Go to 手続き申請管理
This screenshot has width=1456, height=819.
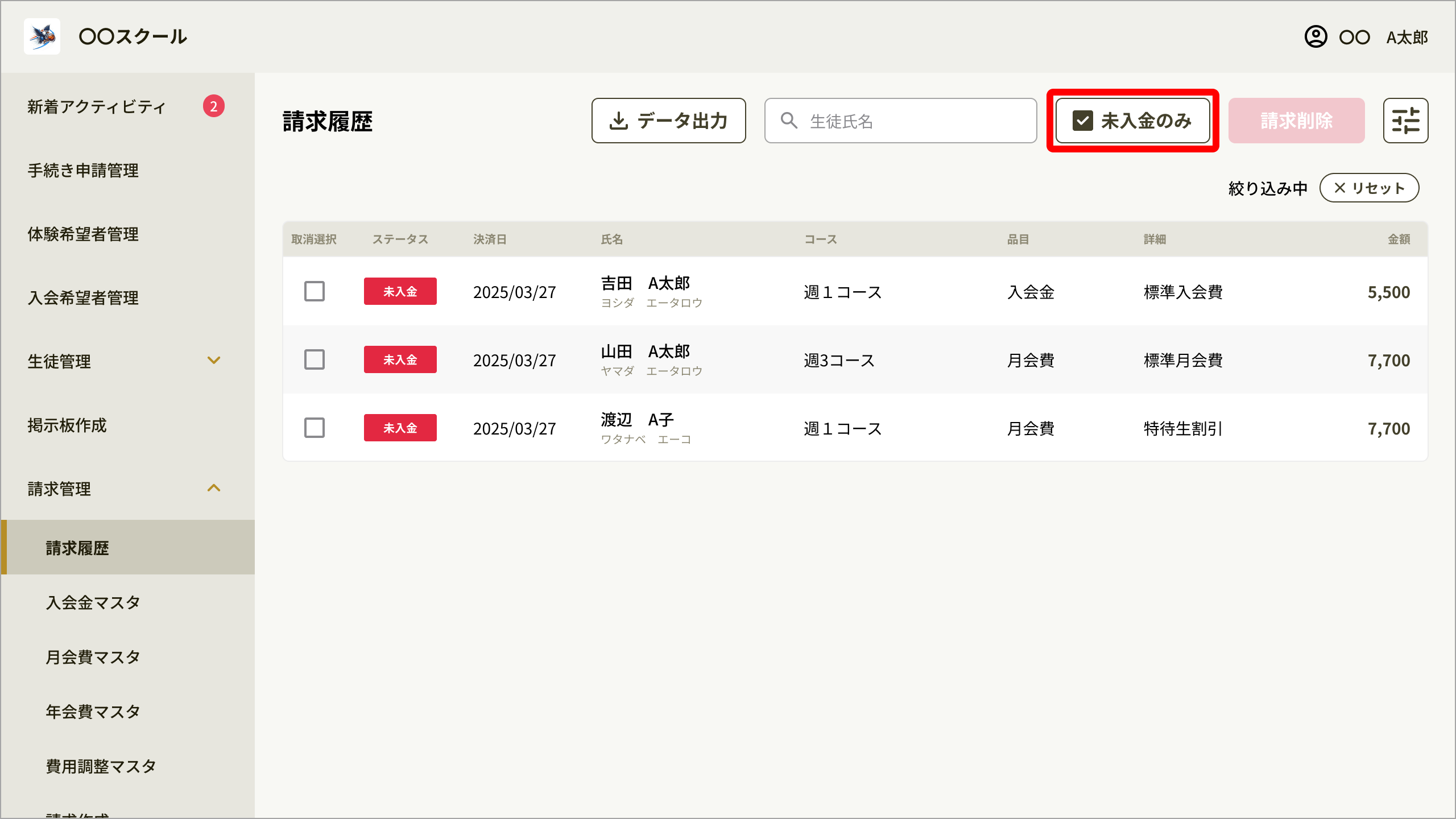click(83, 171)
